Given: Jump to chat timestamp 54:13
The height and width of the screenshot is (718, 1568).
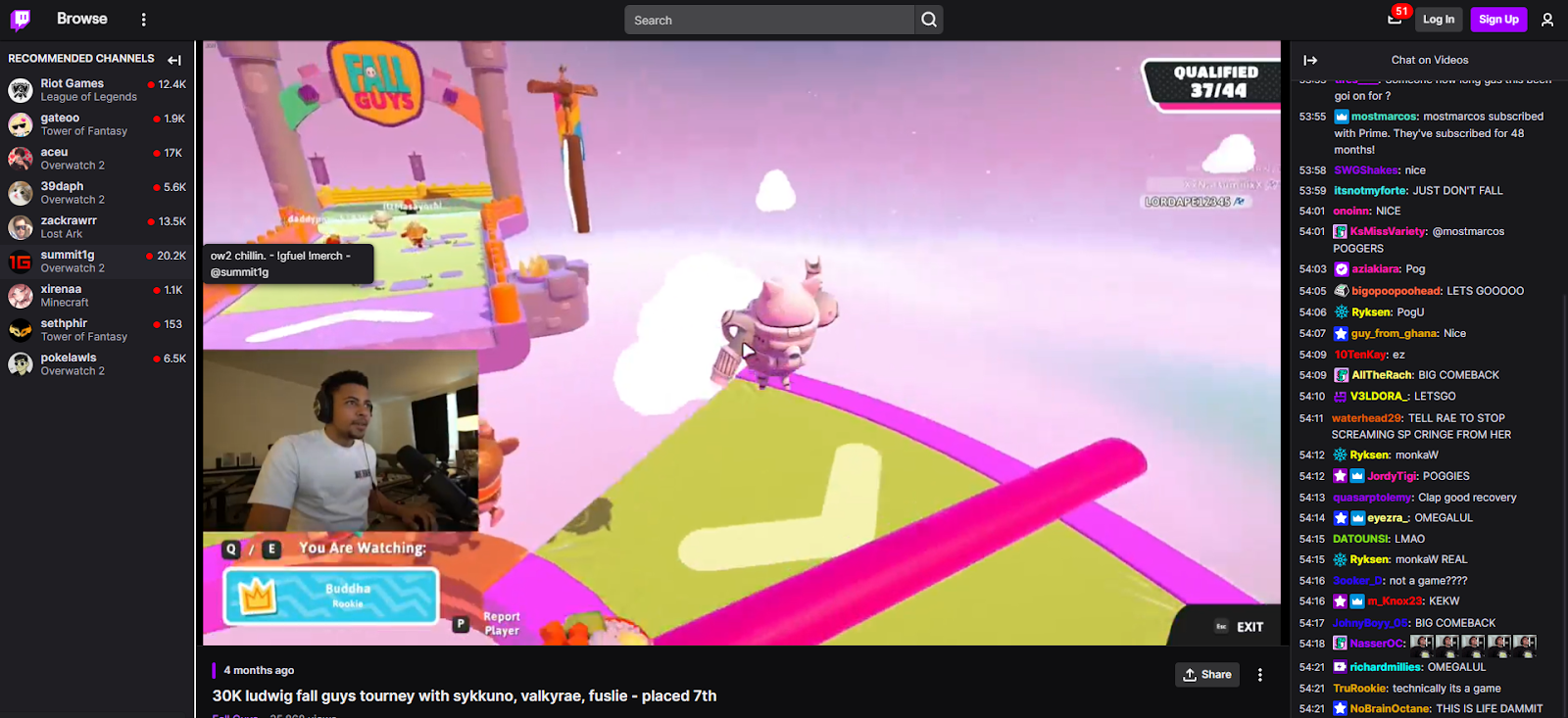Looking at the screenshot, I should 1312,498.
